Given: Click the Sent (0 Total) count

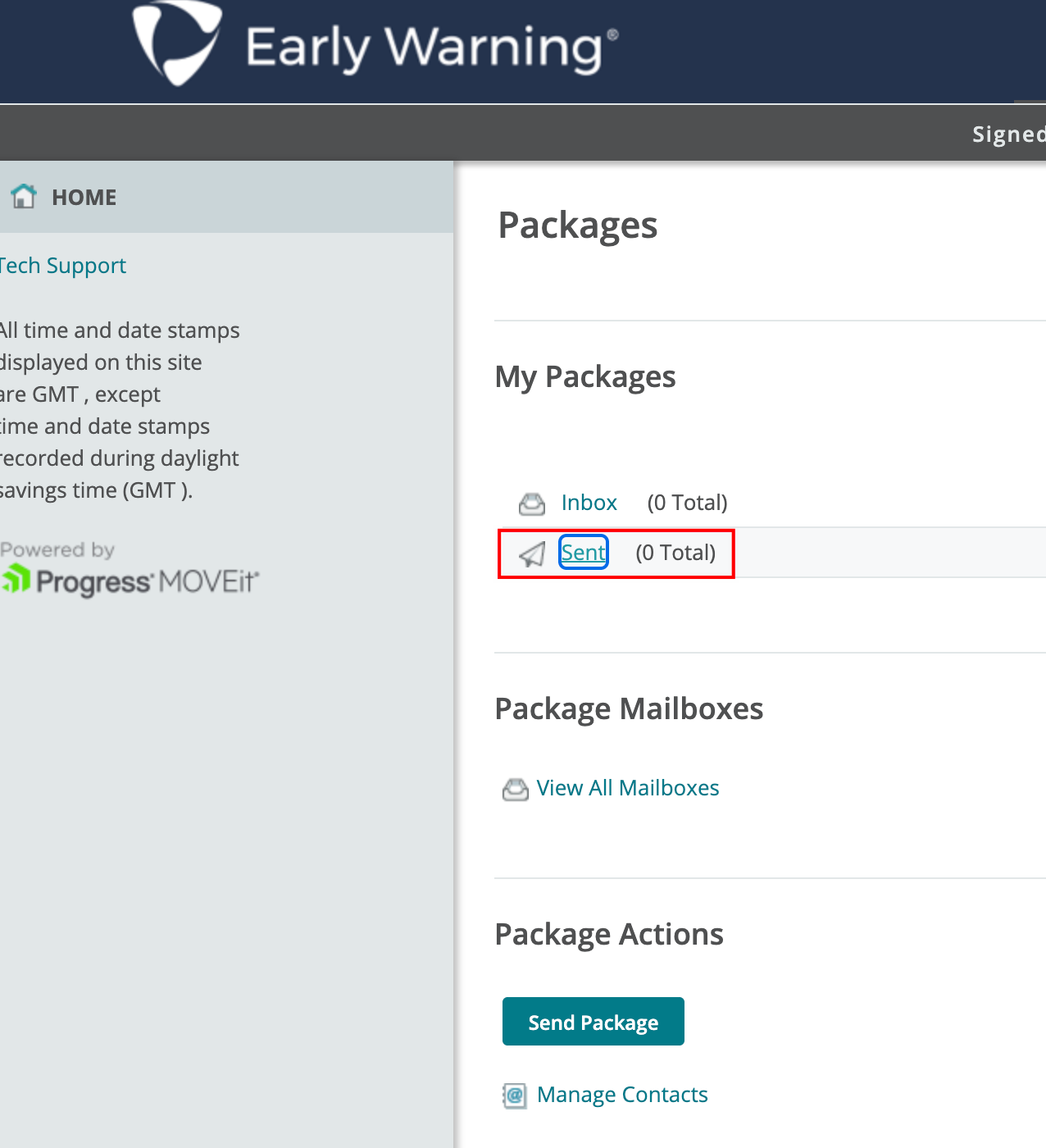Looking at the screenshot, I should click(675, 553).
